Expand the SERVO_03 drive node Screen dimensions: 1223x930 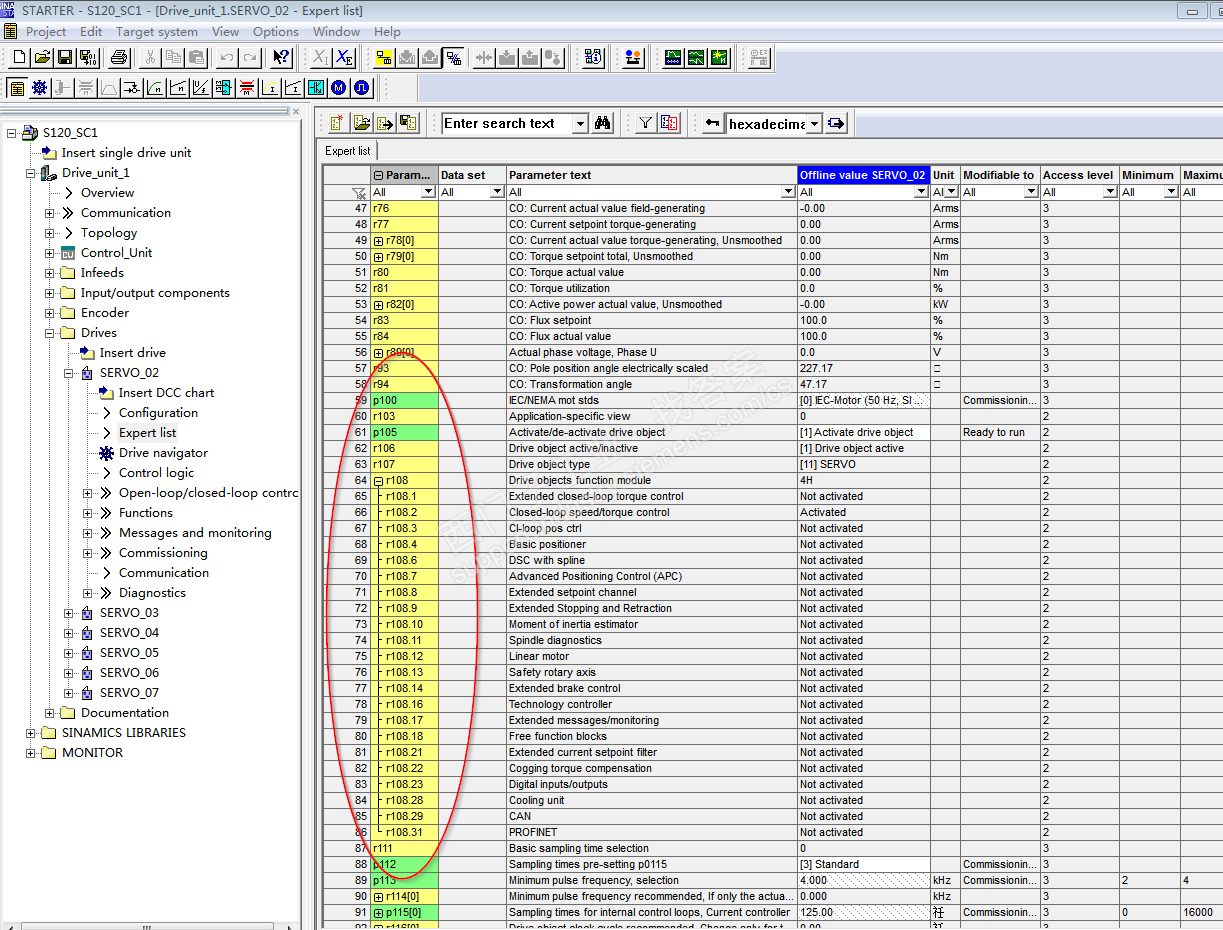pos(69,613)
